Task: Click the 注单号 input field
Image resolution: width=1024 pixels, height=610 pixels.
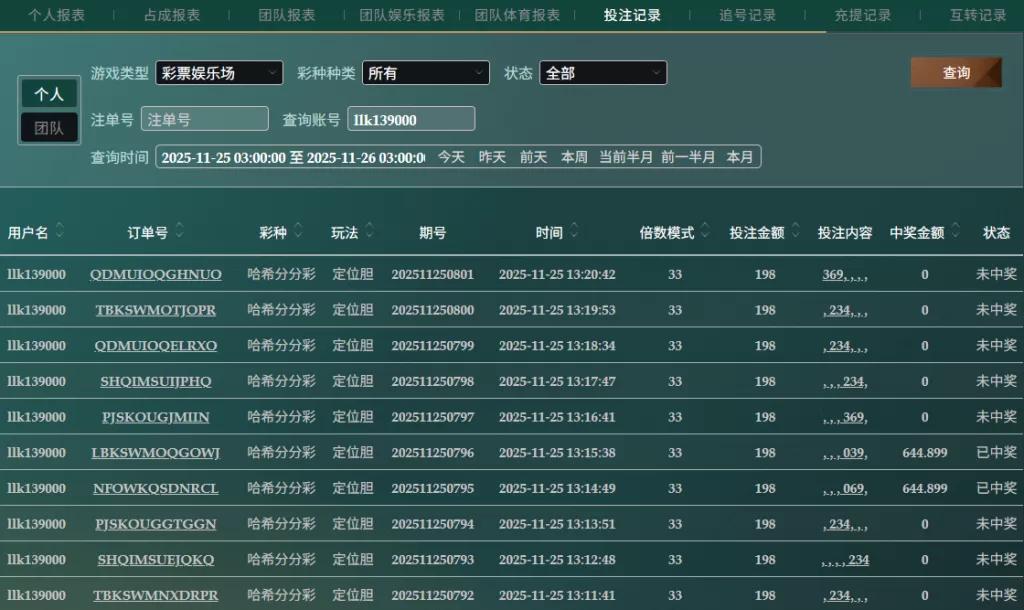Action: pyautogui.click(x=205, y=119)
